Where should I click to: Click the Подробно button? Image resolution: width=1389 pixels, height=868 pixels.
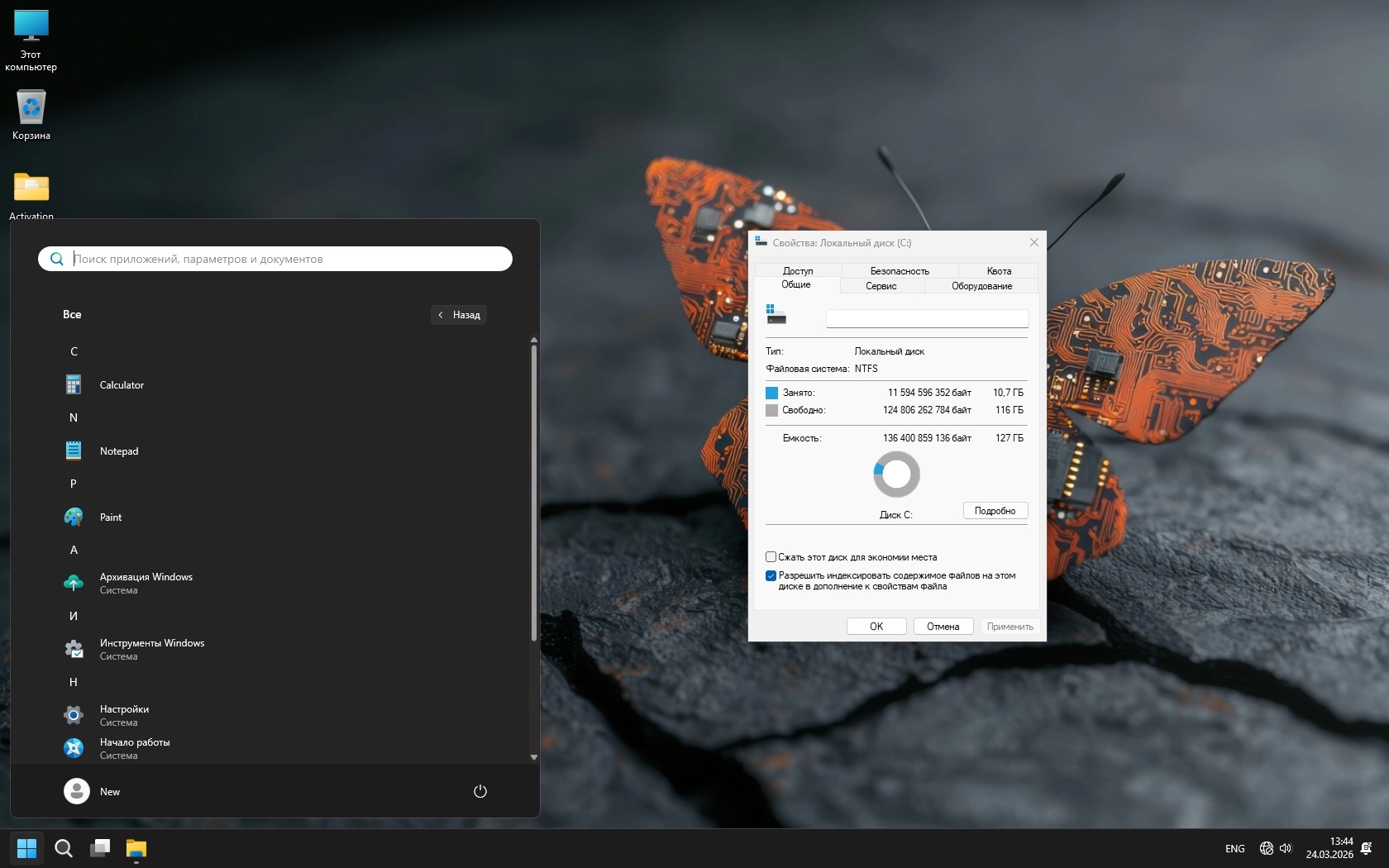click(x=995, y=511)
